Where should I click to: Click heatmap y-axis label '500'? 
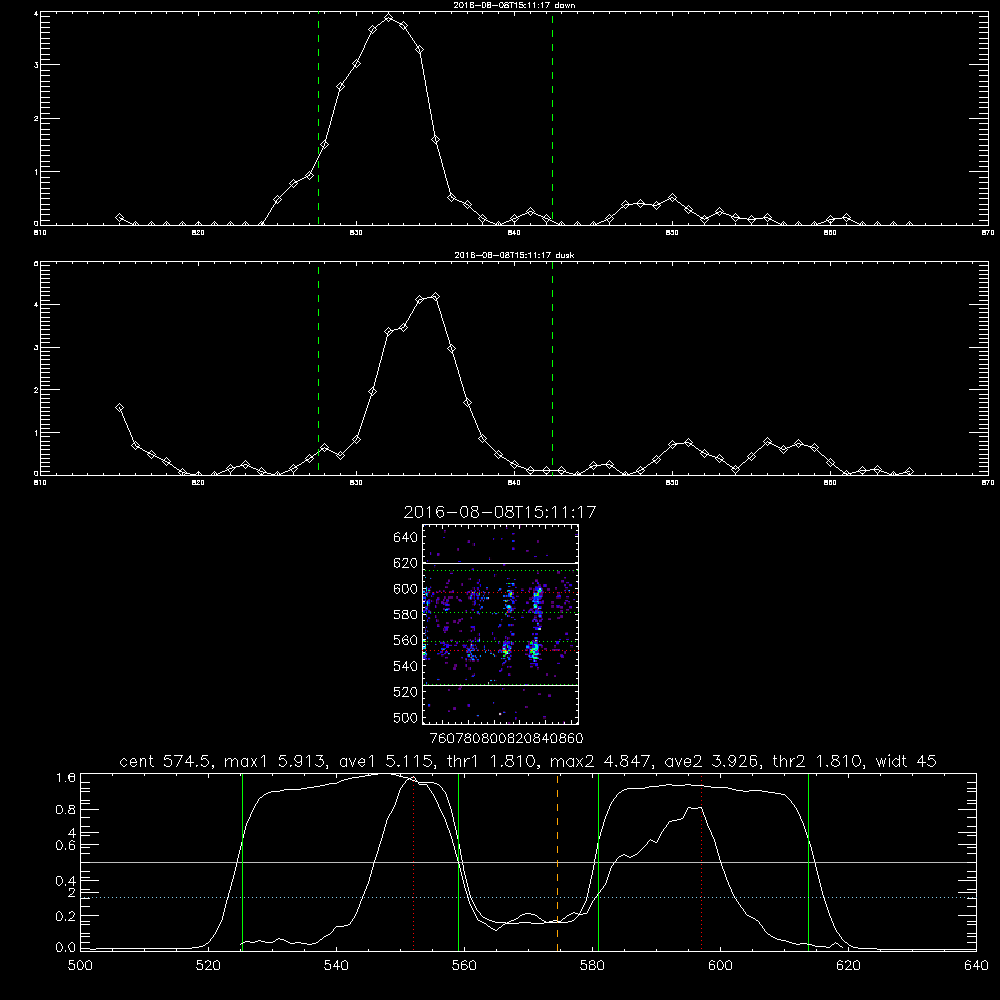(x=406, y=717)
